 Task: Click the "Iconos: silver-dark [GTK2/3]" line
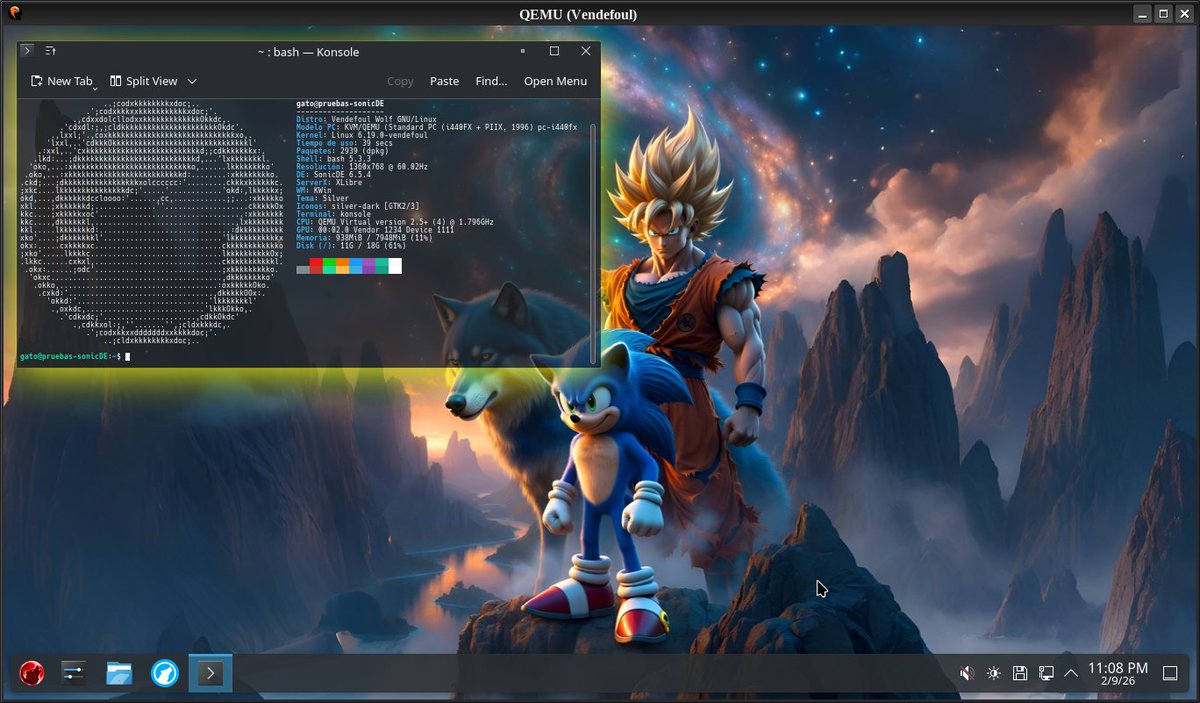[358, 207]
